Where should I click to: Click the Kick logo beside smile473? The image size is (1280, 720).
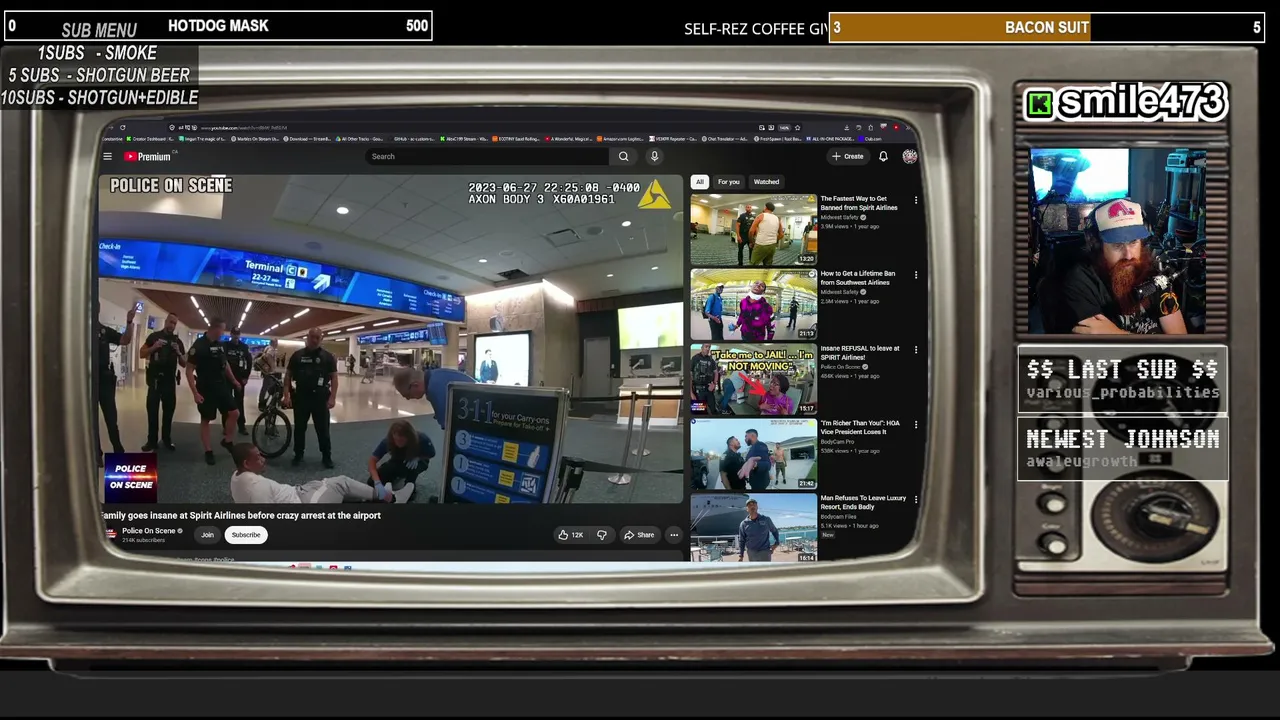[1040, 104]
